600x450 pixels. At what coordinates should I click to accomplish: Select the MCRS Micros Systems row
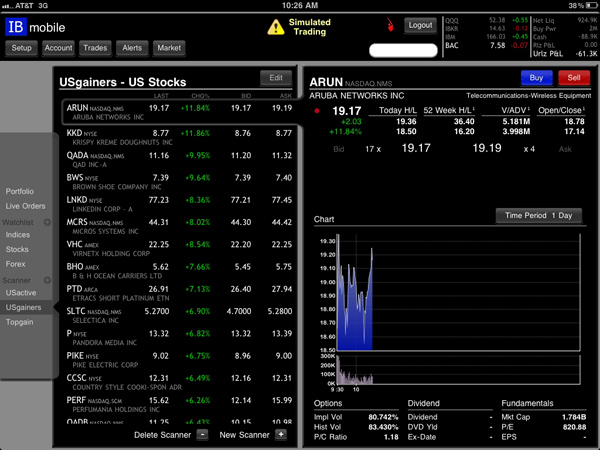(x=179, y=226)
